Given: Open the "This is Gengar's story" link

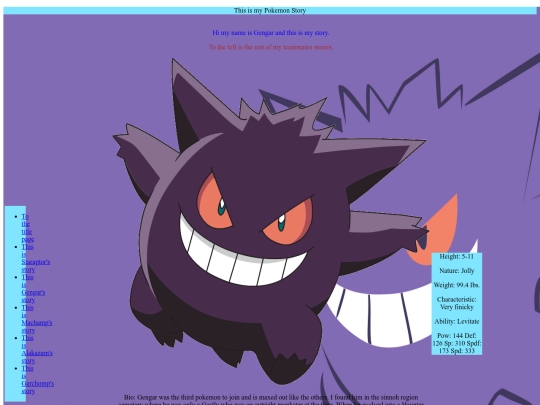Looking at the screenshot, I should click(33, 288).
